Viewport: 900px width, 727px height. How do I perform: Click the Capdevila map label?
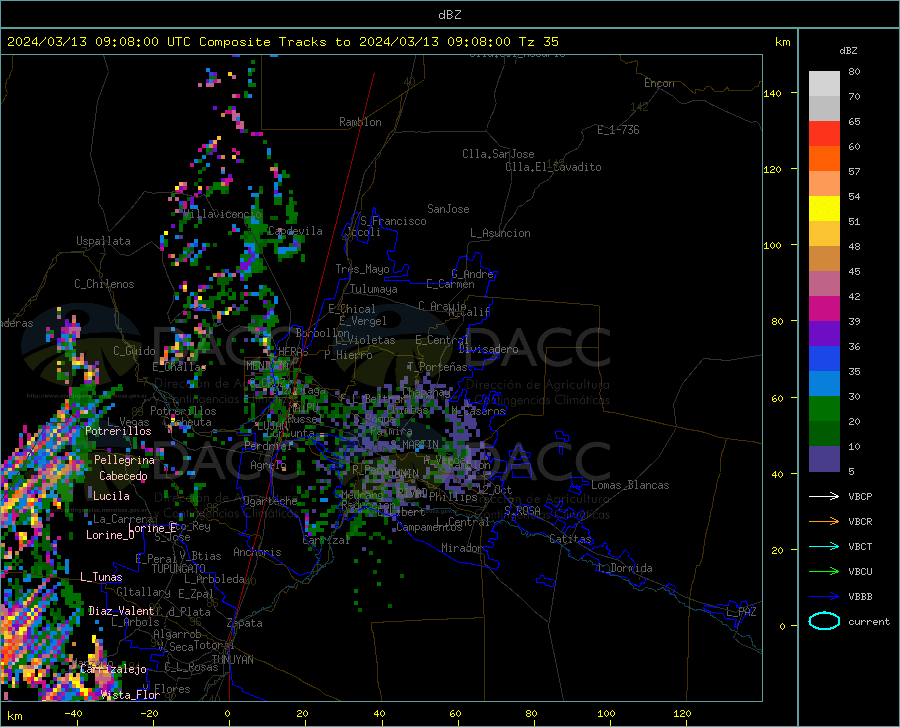coord(295,231)
